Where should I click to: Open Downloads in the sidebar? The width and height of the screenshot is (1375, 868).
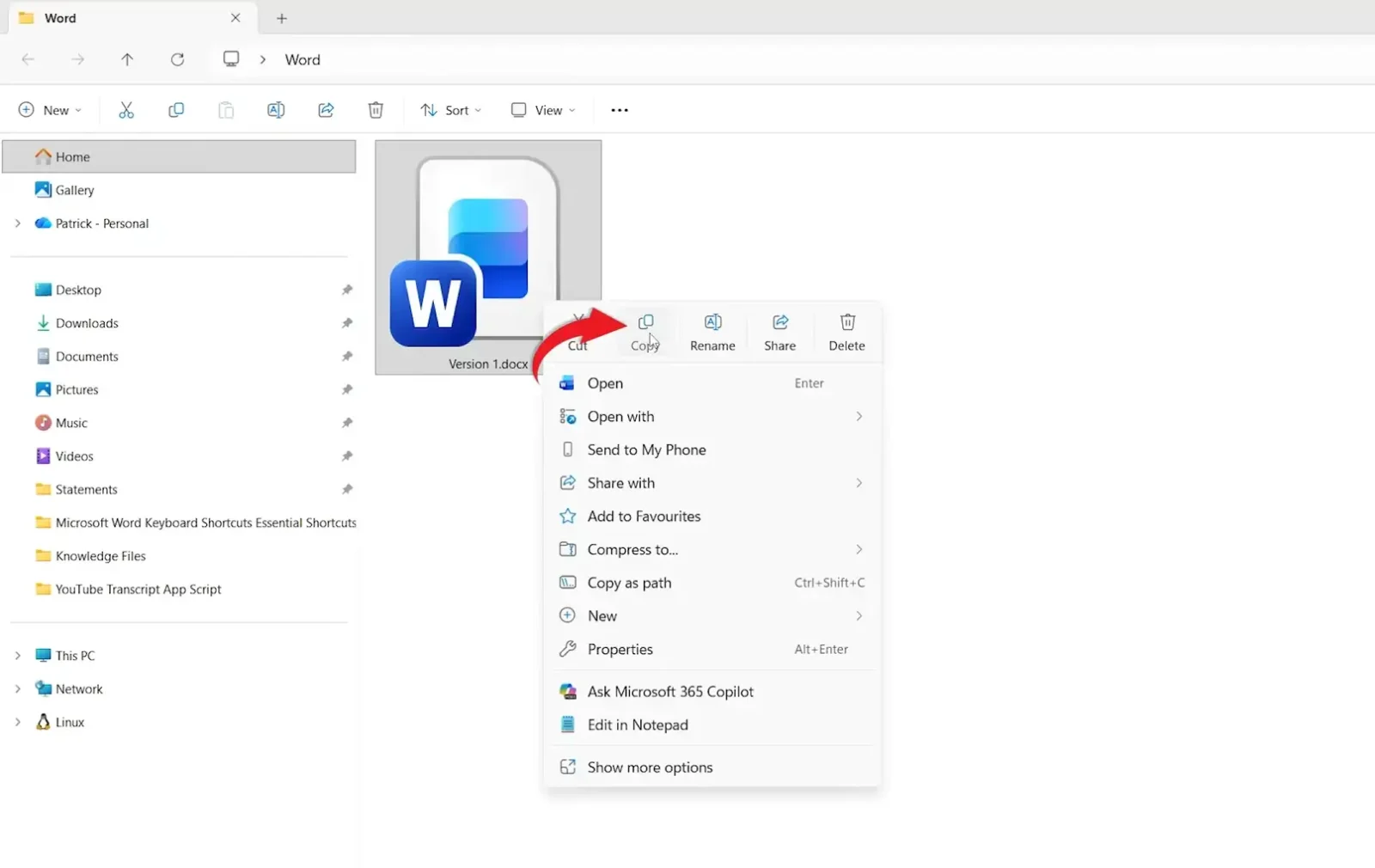(179, 323)
